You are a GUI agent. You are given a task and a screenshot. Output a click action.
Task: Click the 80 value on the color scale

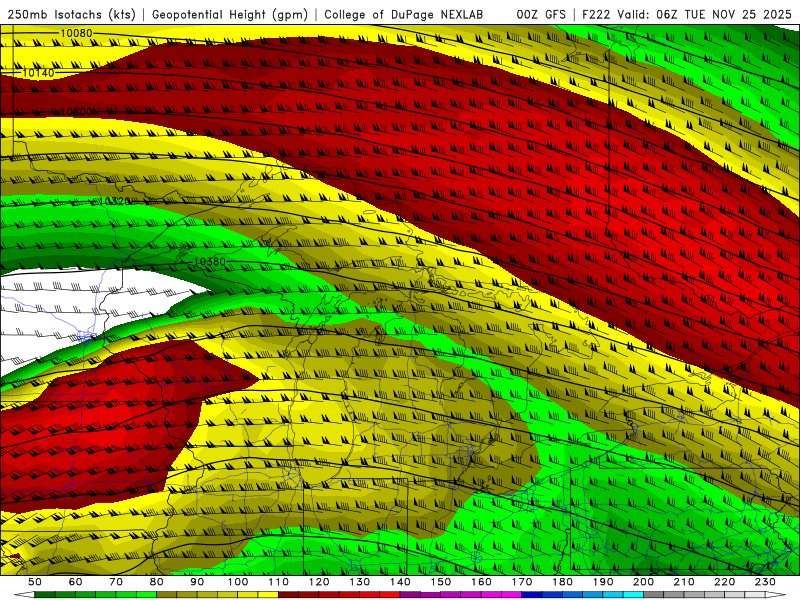click(156, 582)
